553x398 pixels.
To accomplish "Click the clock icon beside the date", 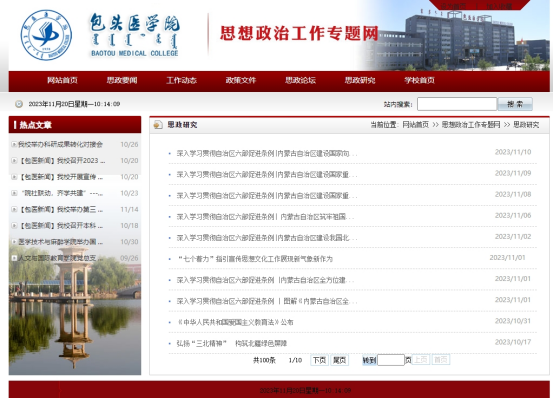I will [x=19, y=104].
